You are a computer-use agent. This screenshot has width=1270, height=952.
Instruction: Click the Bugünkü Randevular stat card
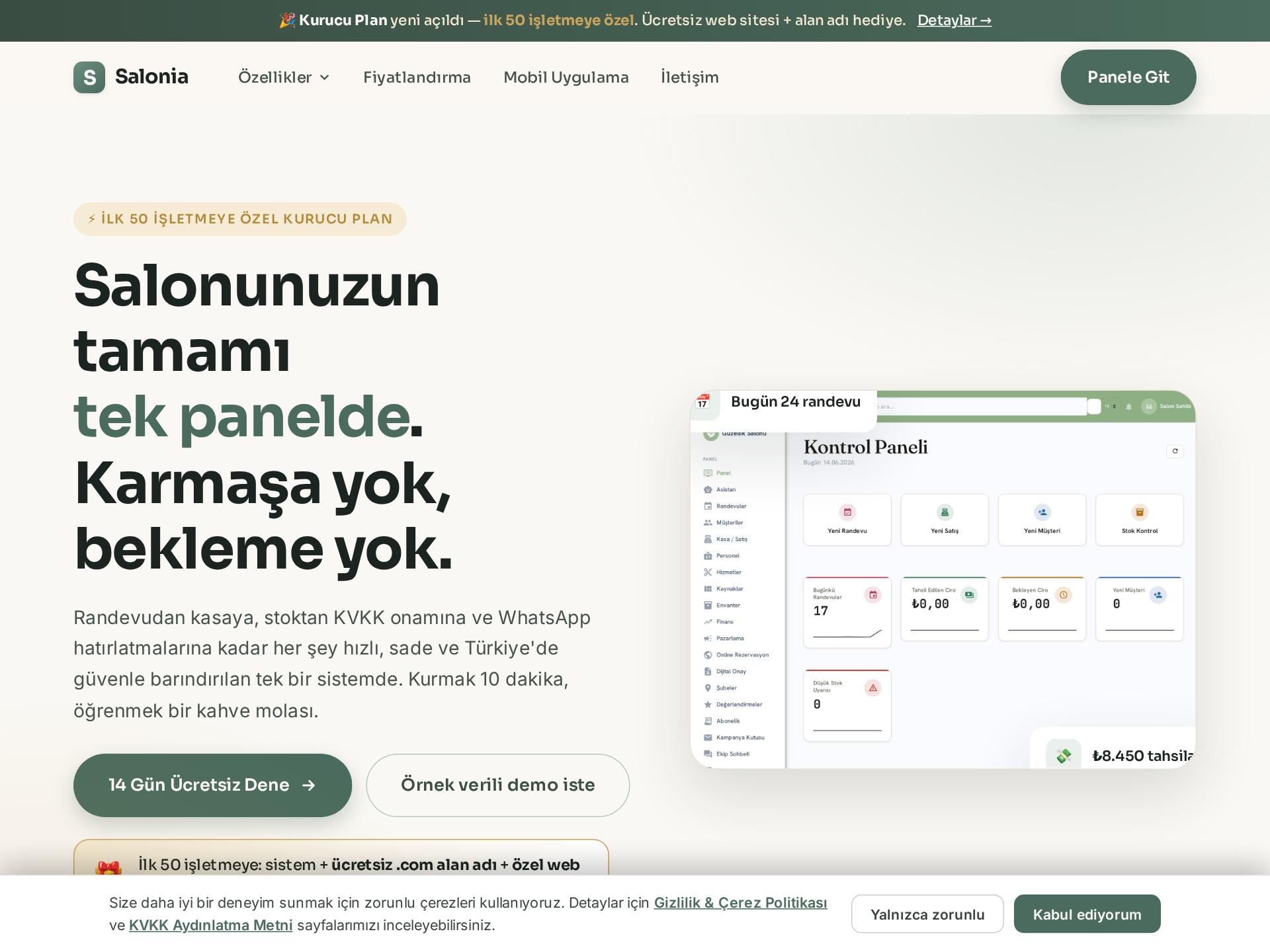point(847,612)
